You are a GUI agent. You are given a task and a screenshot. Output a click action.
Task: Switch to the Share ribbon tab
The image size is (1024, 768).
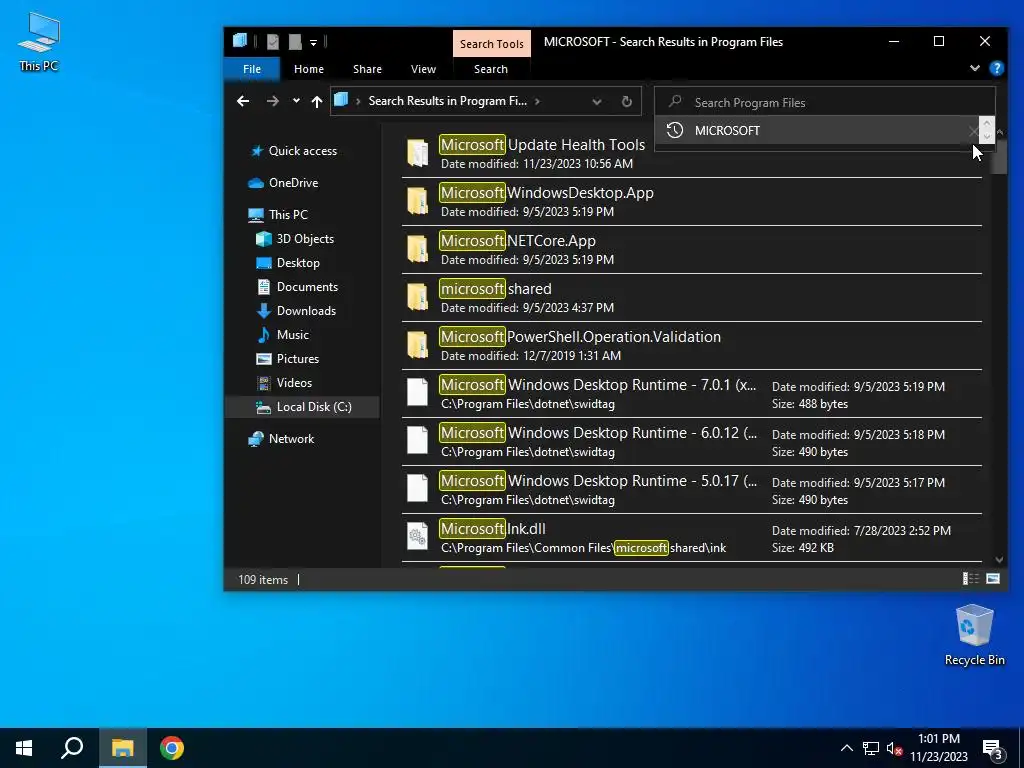tap(367, 69)
